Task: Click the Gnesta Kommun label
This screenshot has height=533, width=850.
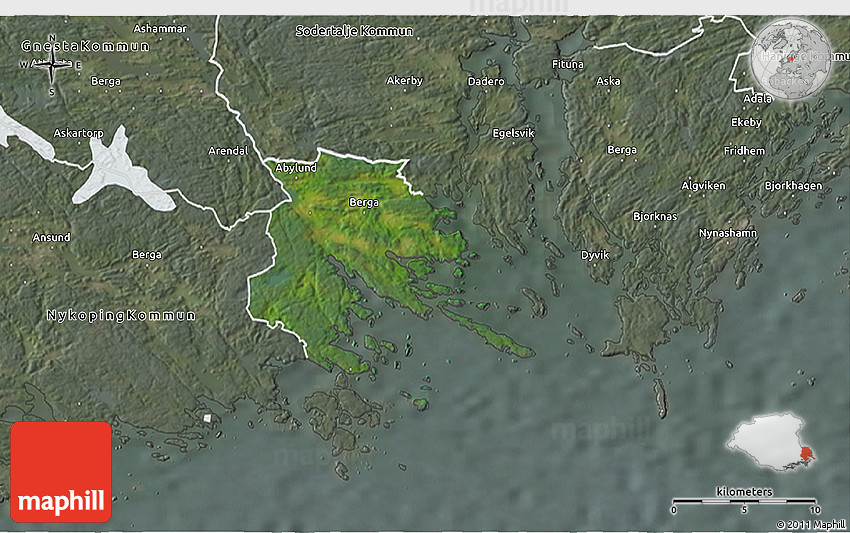Action: tap(85, 46)
